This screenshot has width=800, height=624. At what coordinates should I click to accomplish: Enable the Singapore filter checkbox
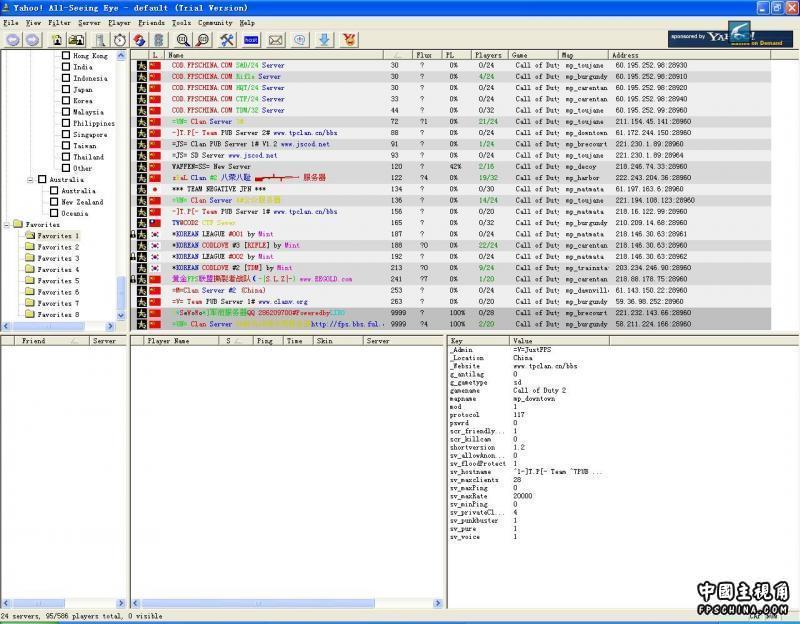66,134
